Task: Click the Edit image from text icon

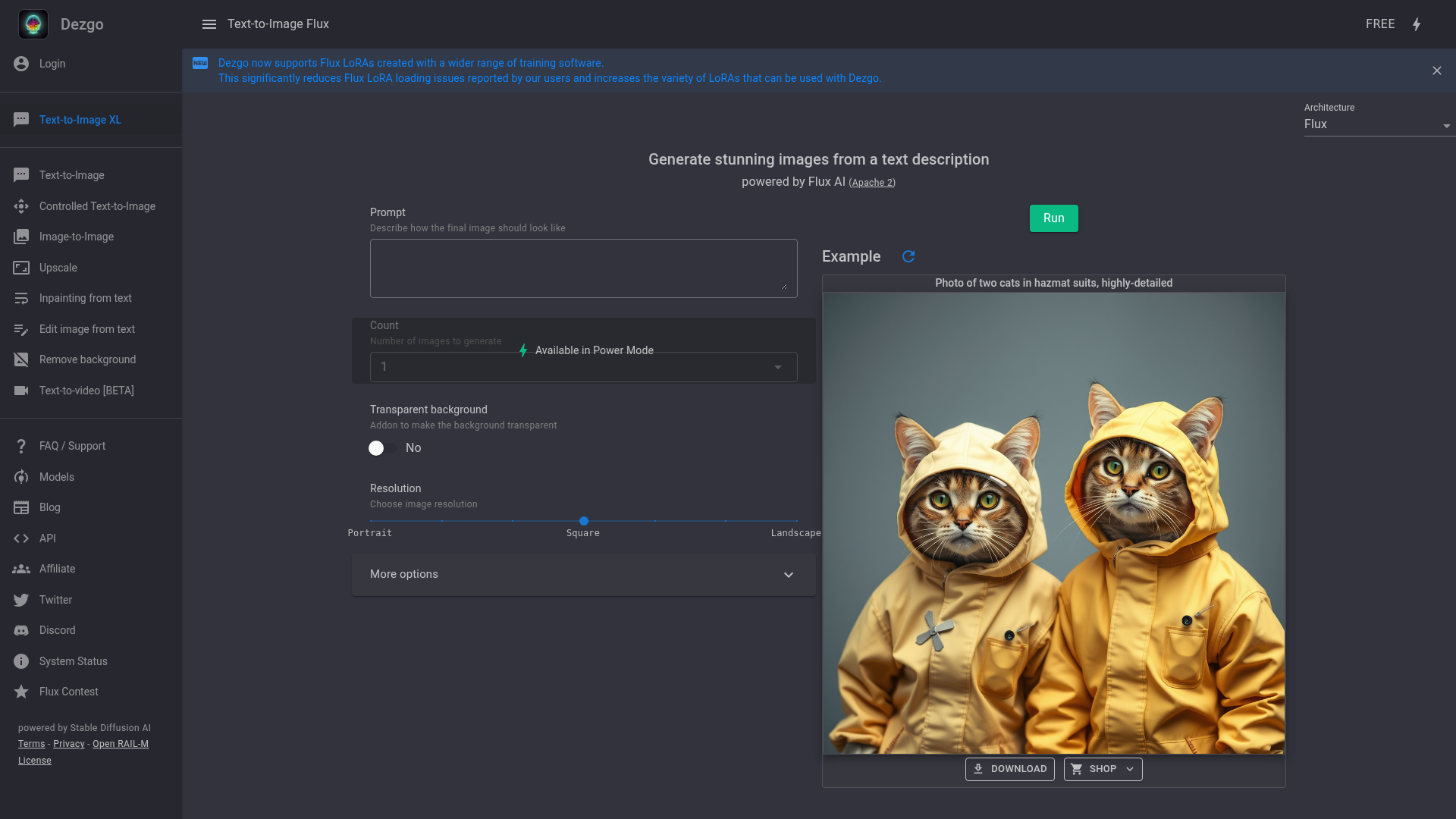Action: point(21,329)
